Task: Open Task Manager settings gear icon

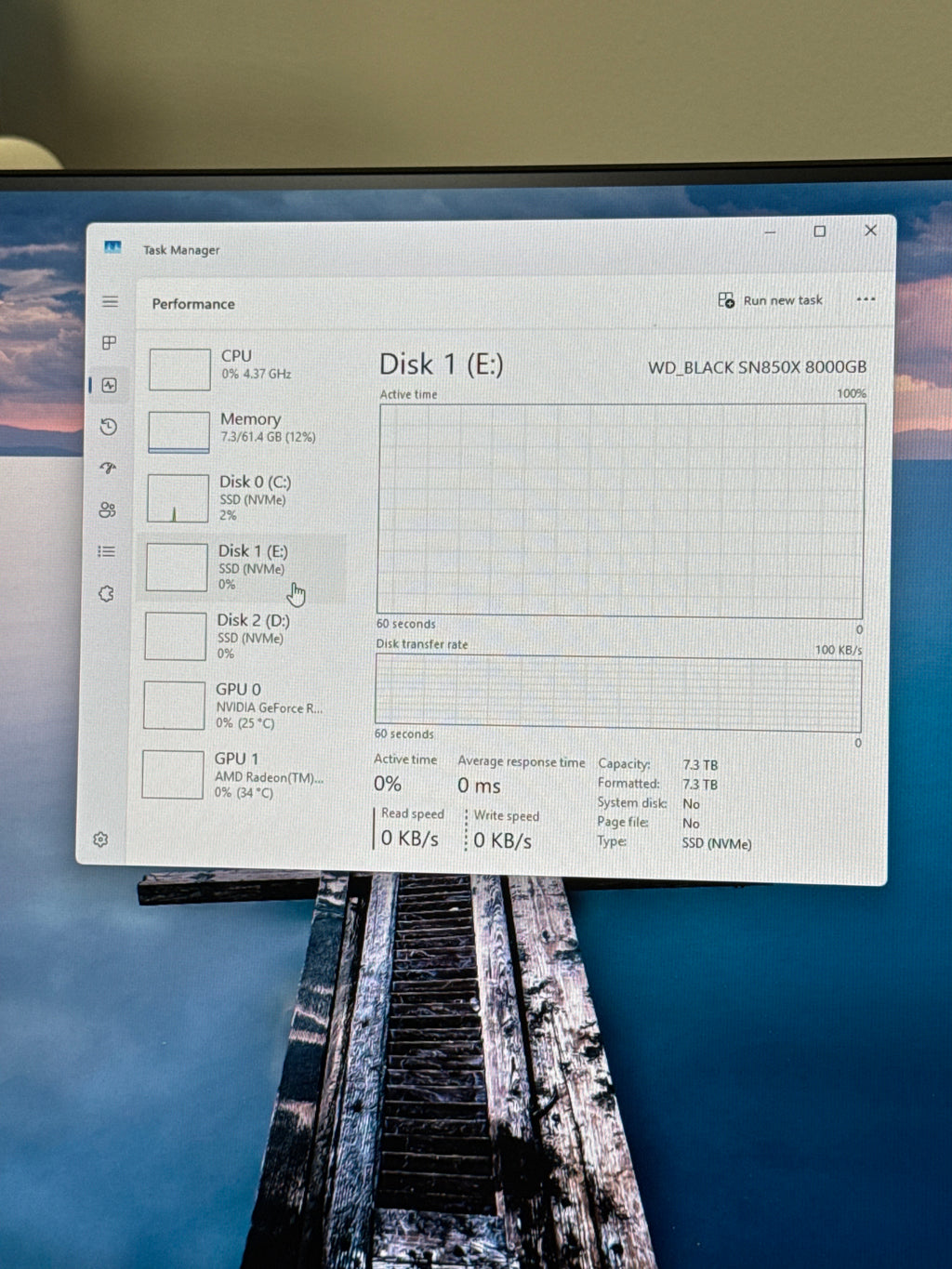Action: pos(100,839)
